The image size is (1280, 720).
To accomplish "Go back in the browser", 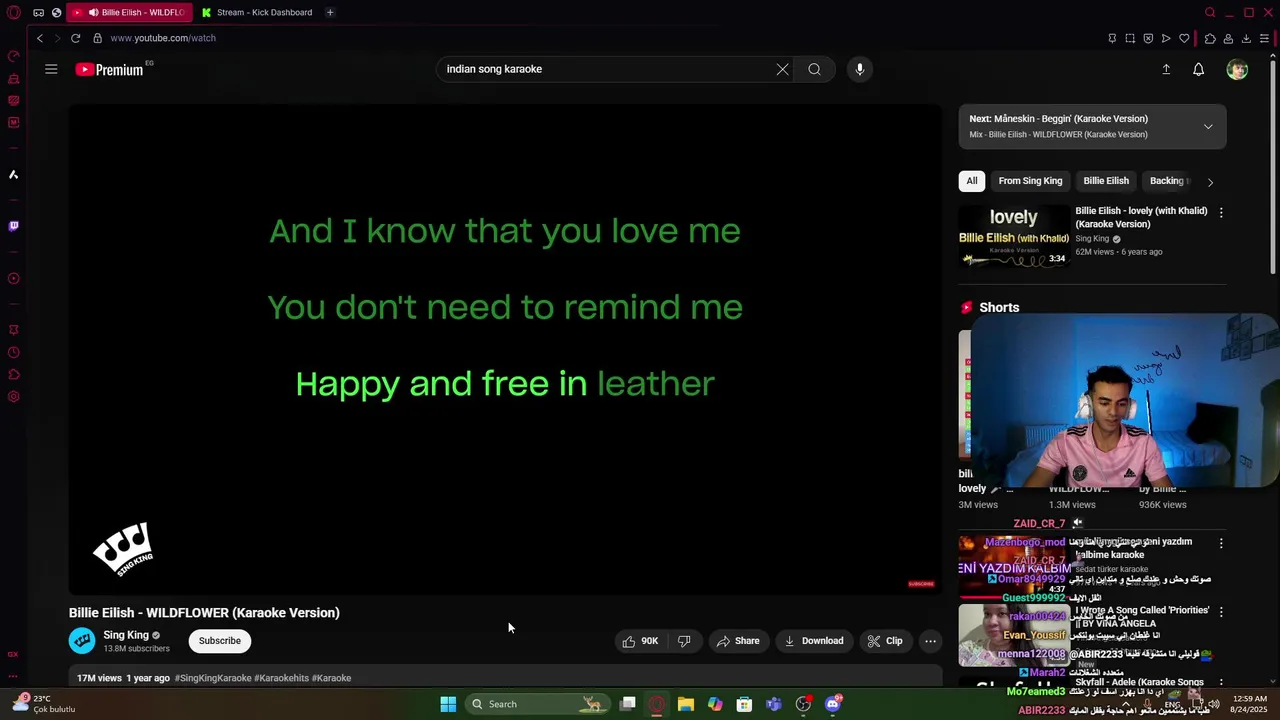I will 40,38.
